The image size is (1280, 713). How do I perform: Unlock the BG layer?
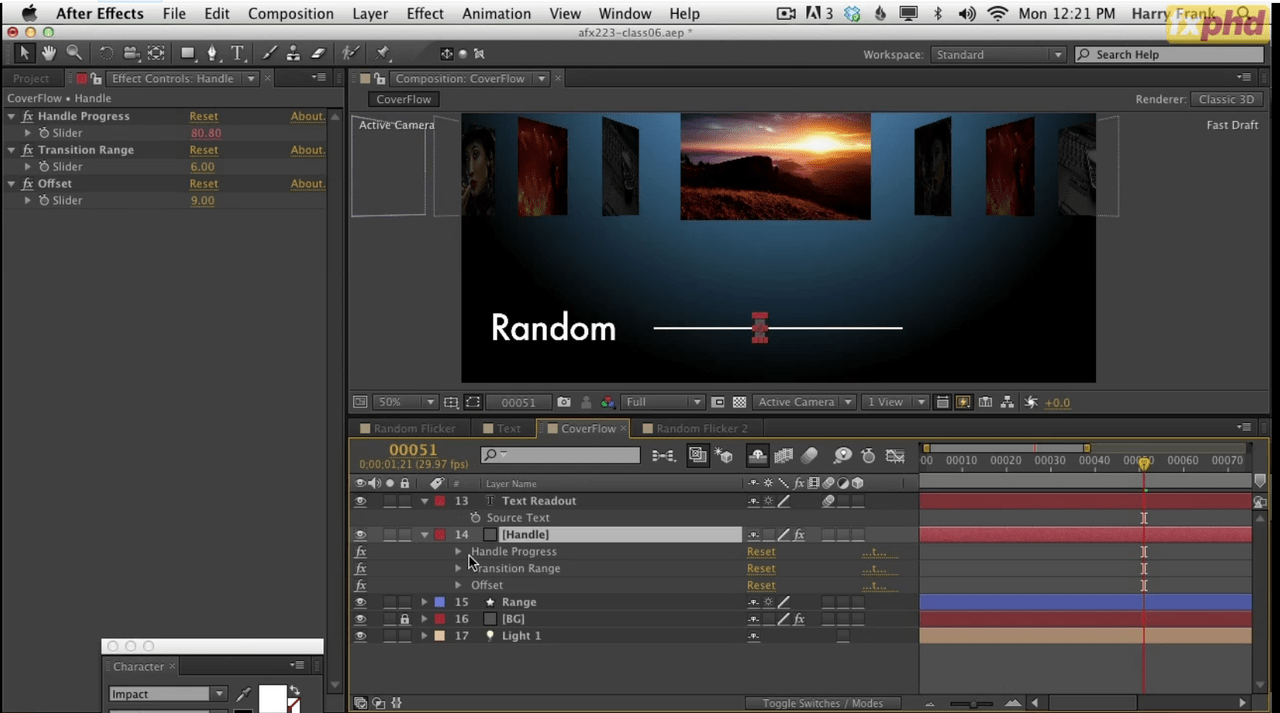(x=404, y=619)
